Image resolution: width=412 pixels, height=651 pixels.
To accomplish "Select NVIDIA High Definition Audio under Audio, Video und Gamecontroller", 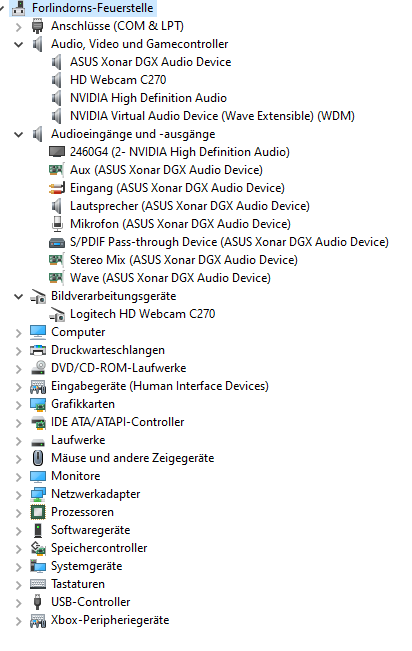I will point(148,98).
